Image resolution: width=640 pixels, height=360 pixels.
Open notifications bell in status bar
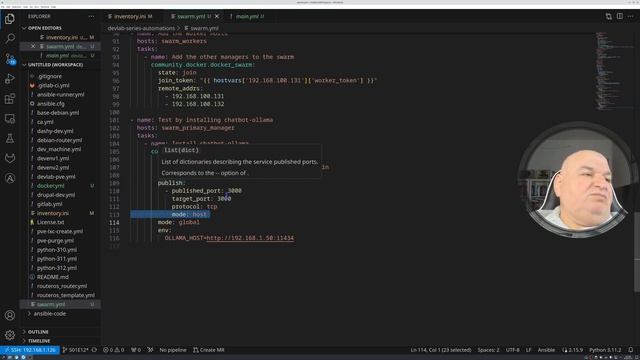[x=631, y=350]
